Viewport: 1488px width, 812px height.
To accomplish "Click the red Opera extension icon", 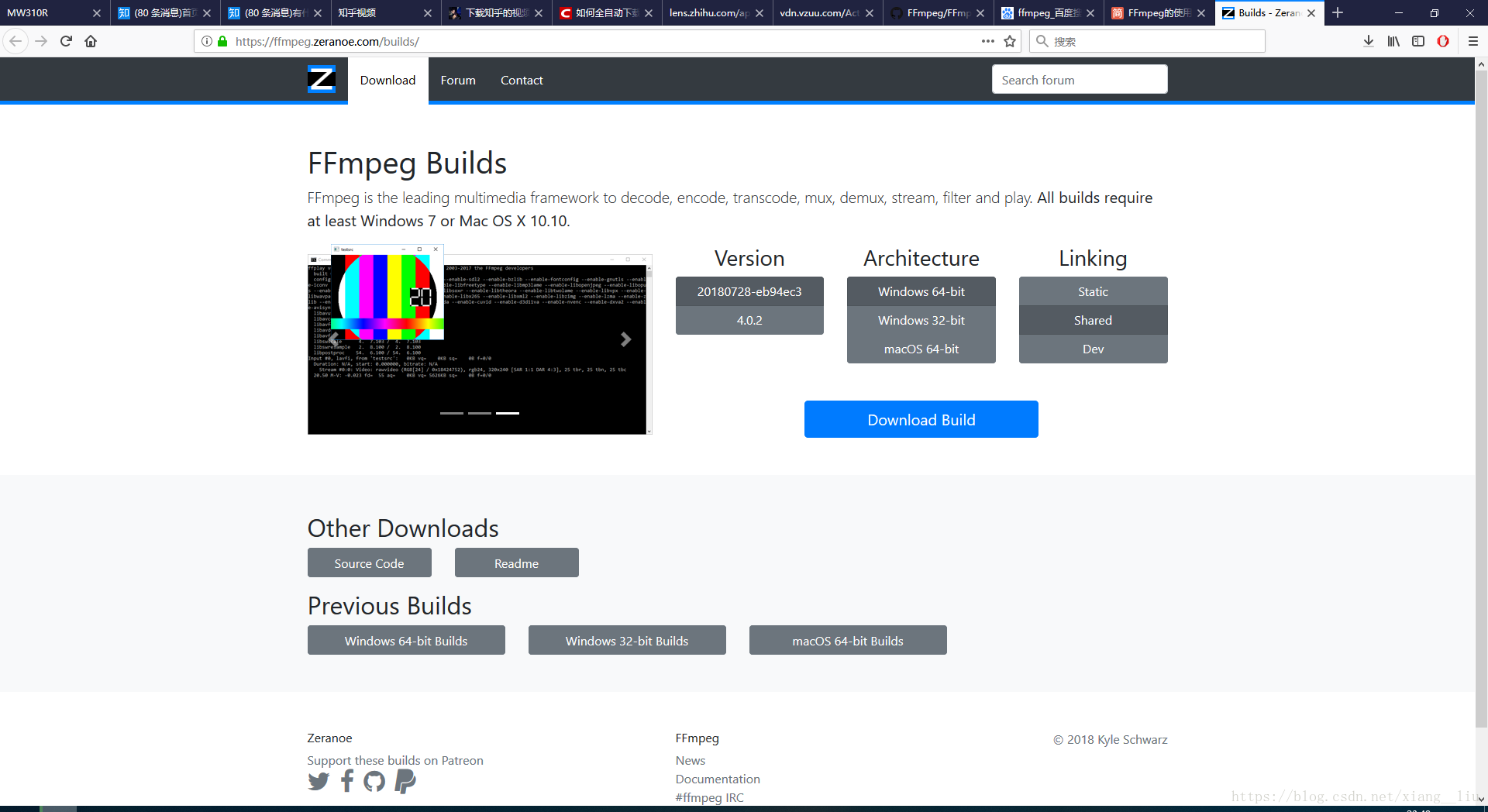I will 1443,41.
